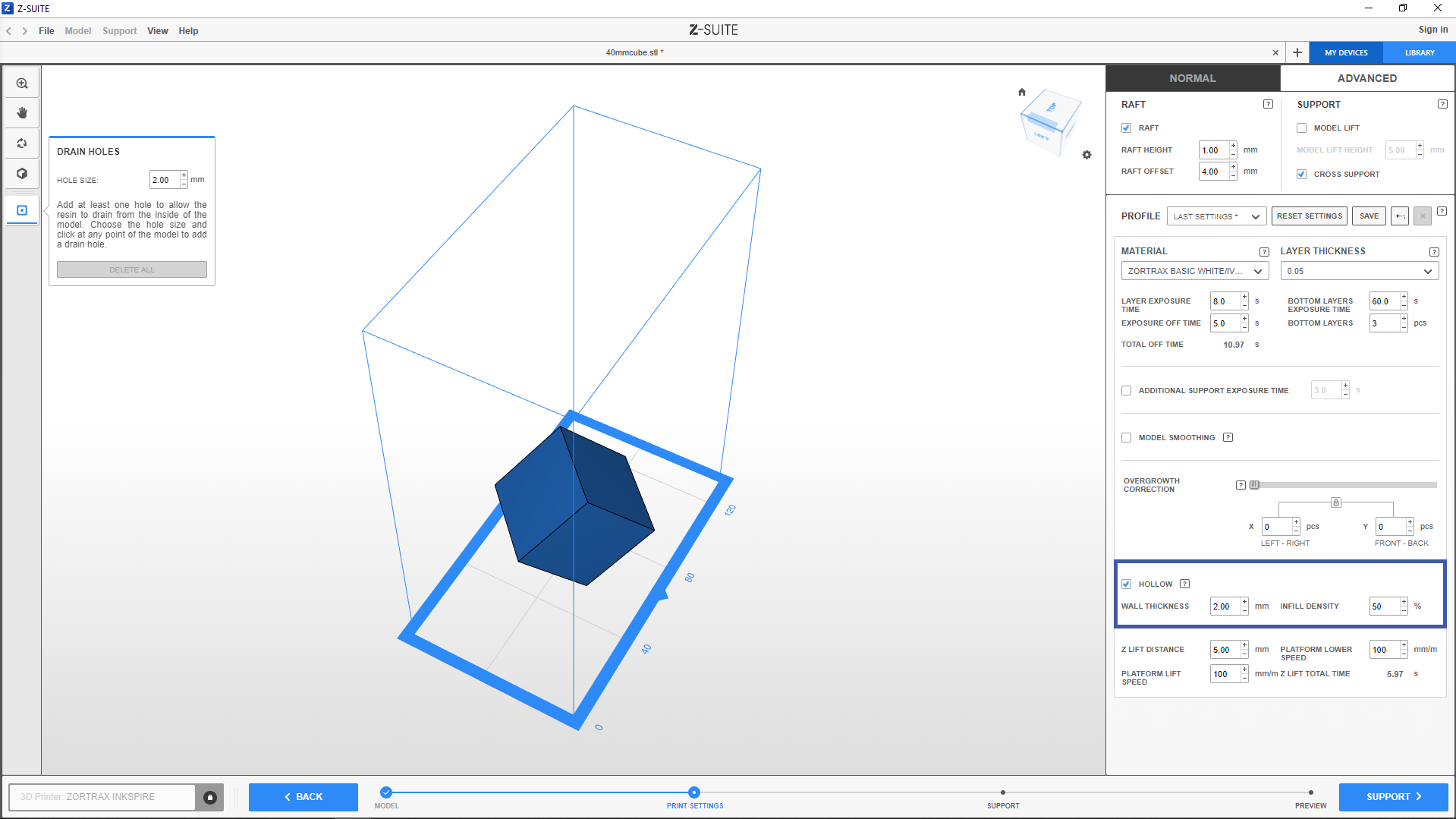Select the rotate view tool
Screen dimensions: 1456x819
(x=22, y=143)
